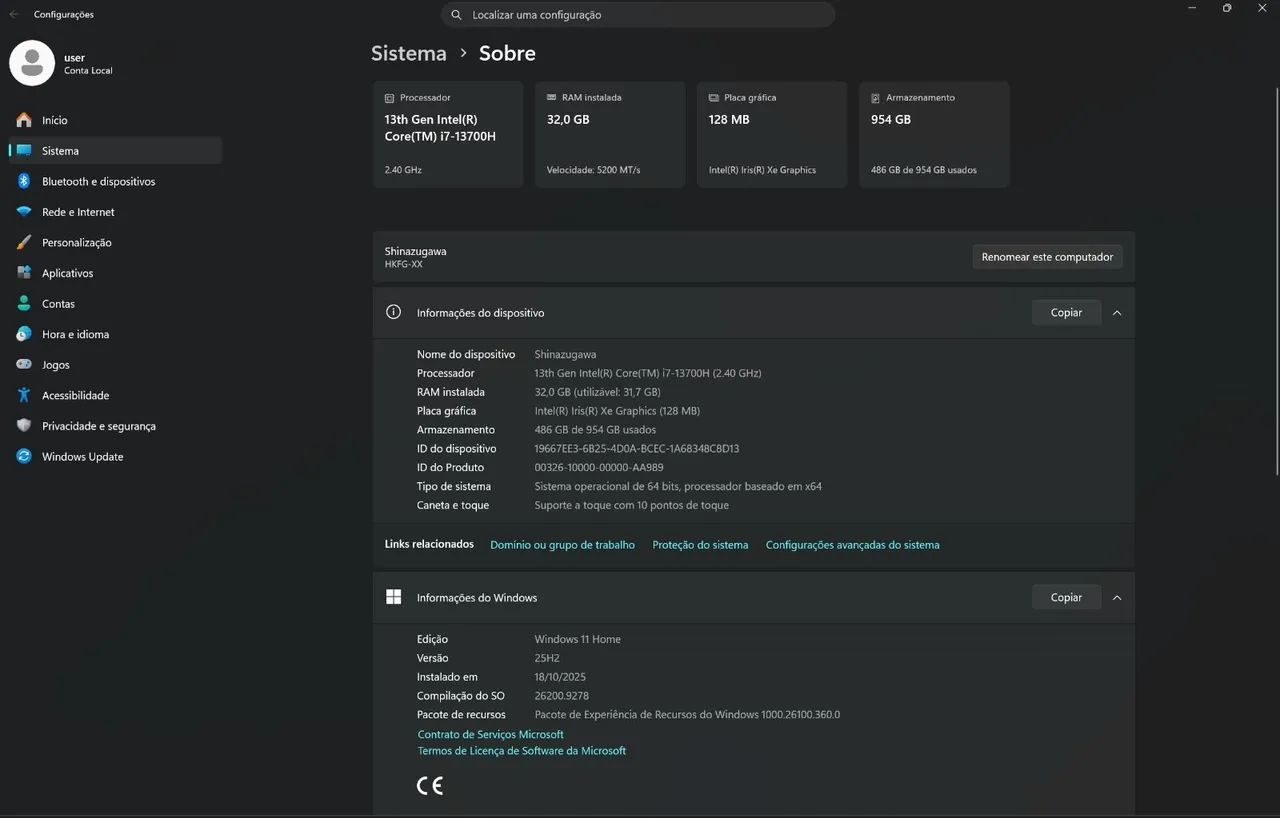Open Contas in the sidebar
This screenshot has height=818, width=1280.
115,304
